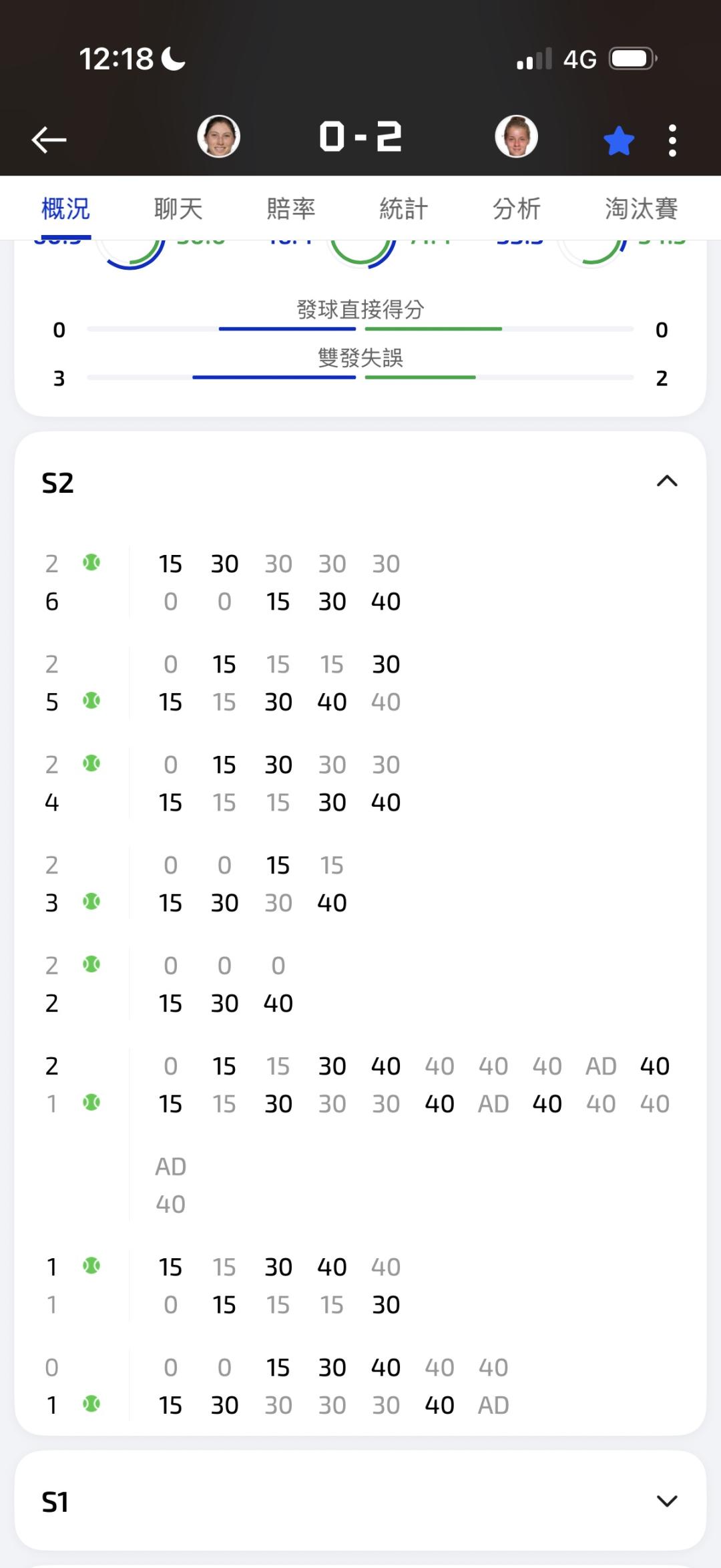
Task: Open the 分析 tab
Action: 517,208
